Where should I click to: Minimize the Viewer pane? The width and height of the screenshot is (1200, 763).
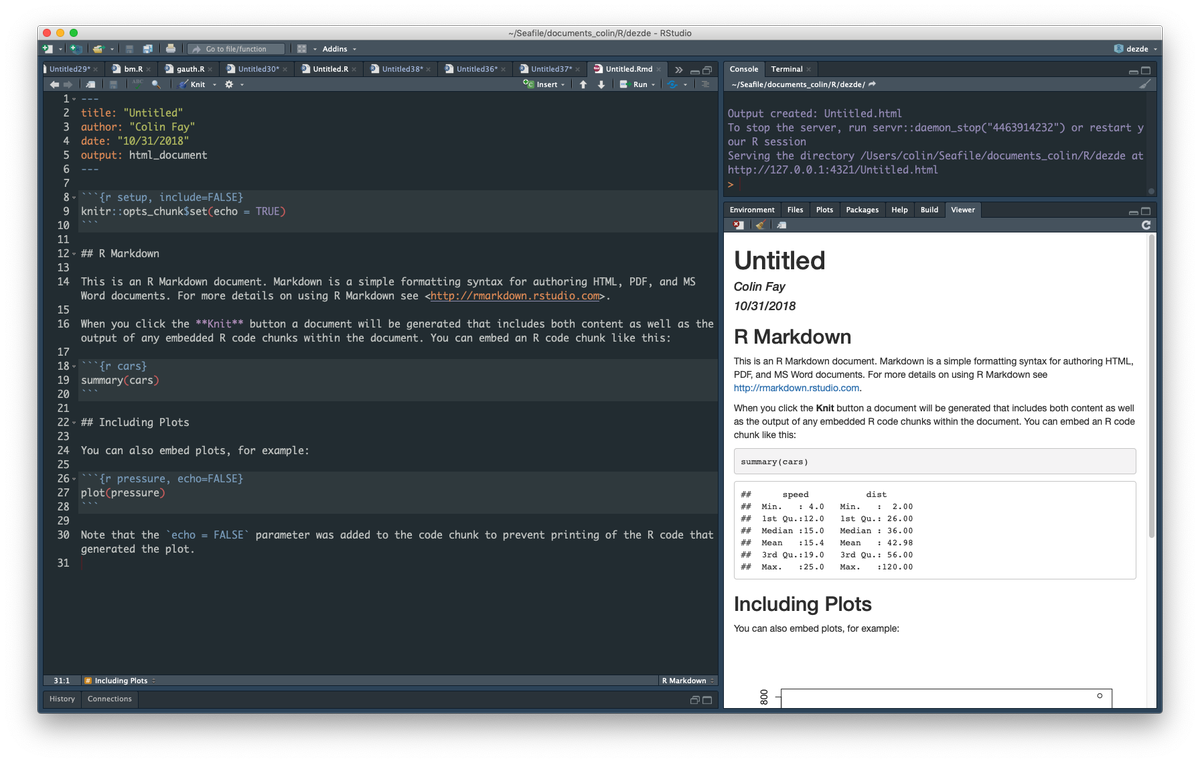(x=1133, y=212)
